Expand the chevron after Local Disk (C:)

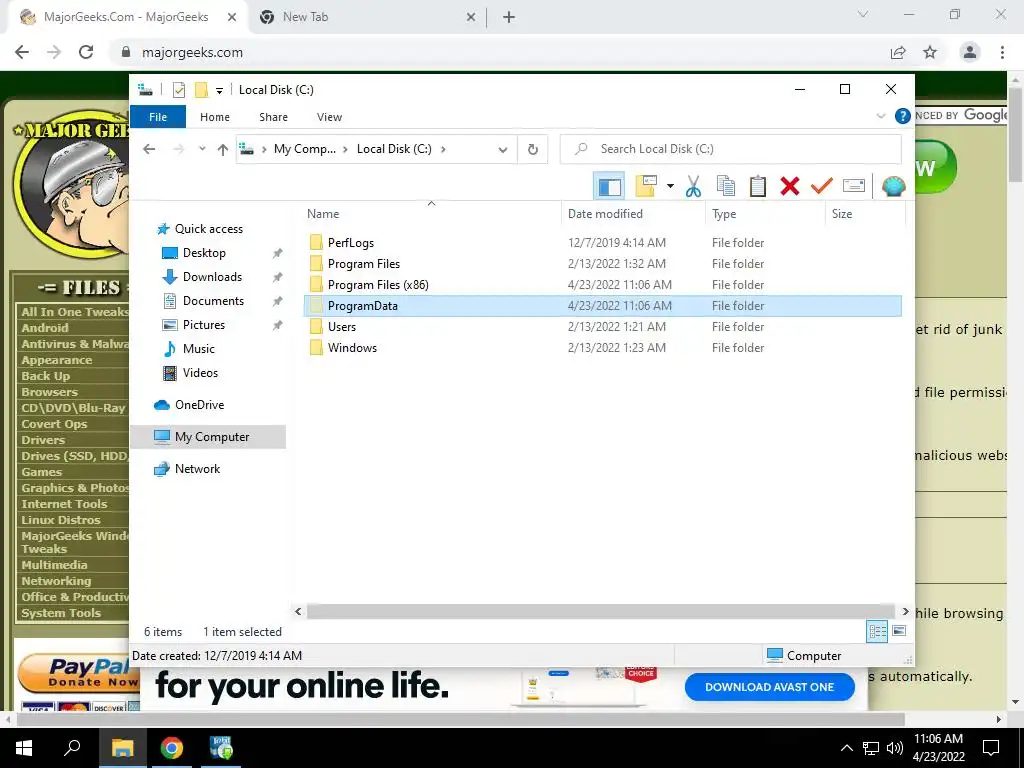pos(443,149)
